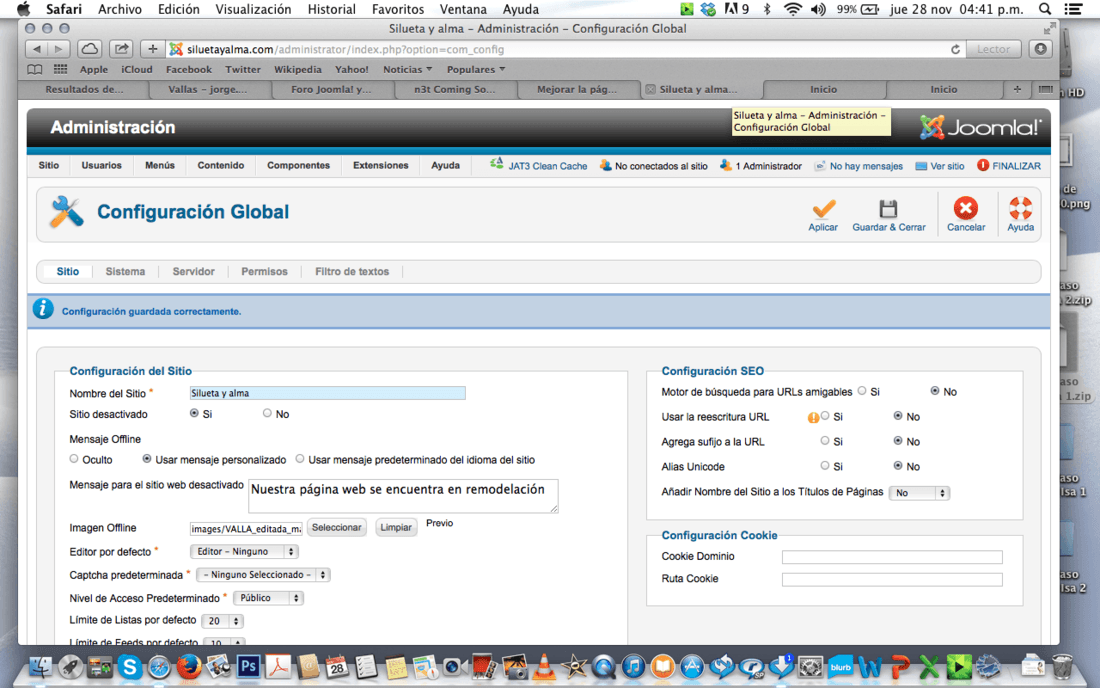The width and height of the screenshot is (1100, 688).
Task: Click the add bookmark plus icon
Action: tap(152, 49)
